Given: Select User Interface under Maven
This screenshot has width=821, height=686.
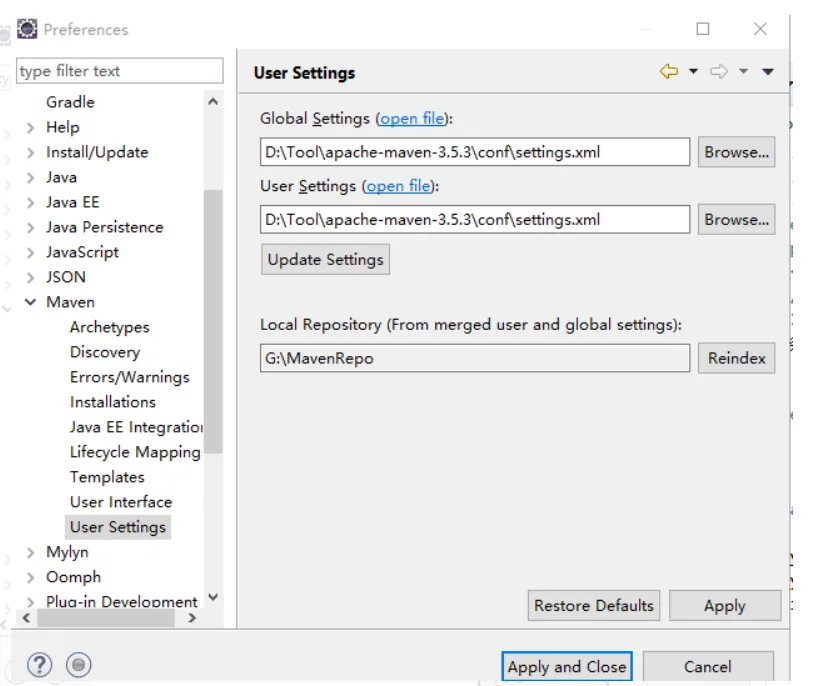Looking at the screenshot, I should click(121, 502).
